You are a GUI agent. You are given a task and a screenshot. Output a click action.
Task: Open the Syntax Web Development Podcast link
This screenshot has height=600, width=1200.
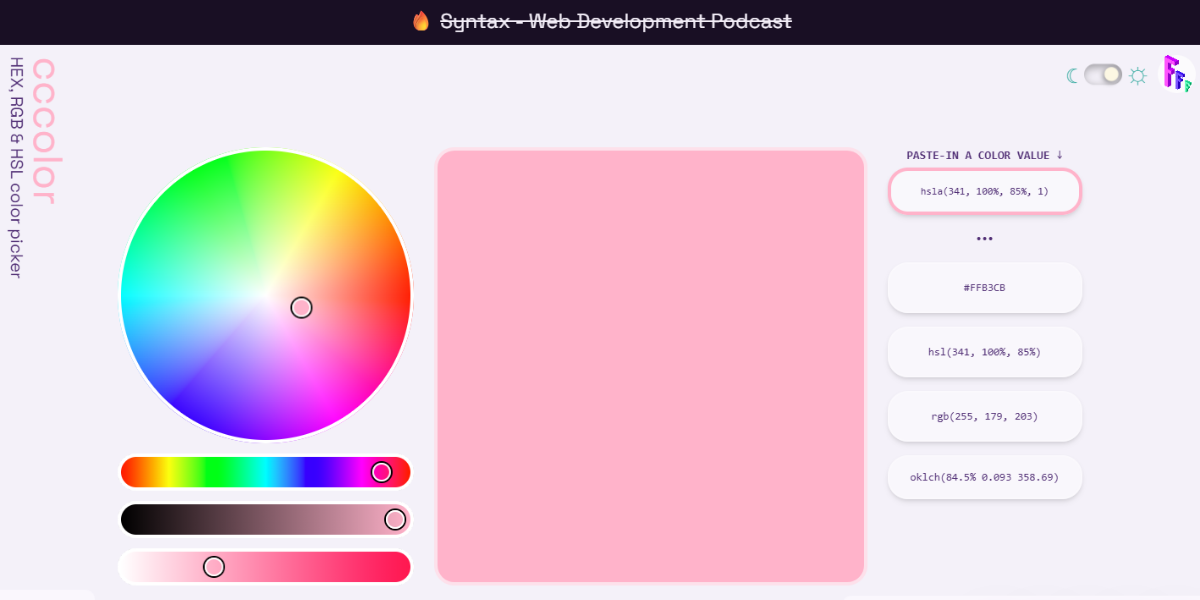(617, 21)
